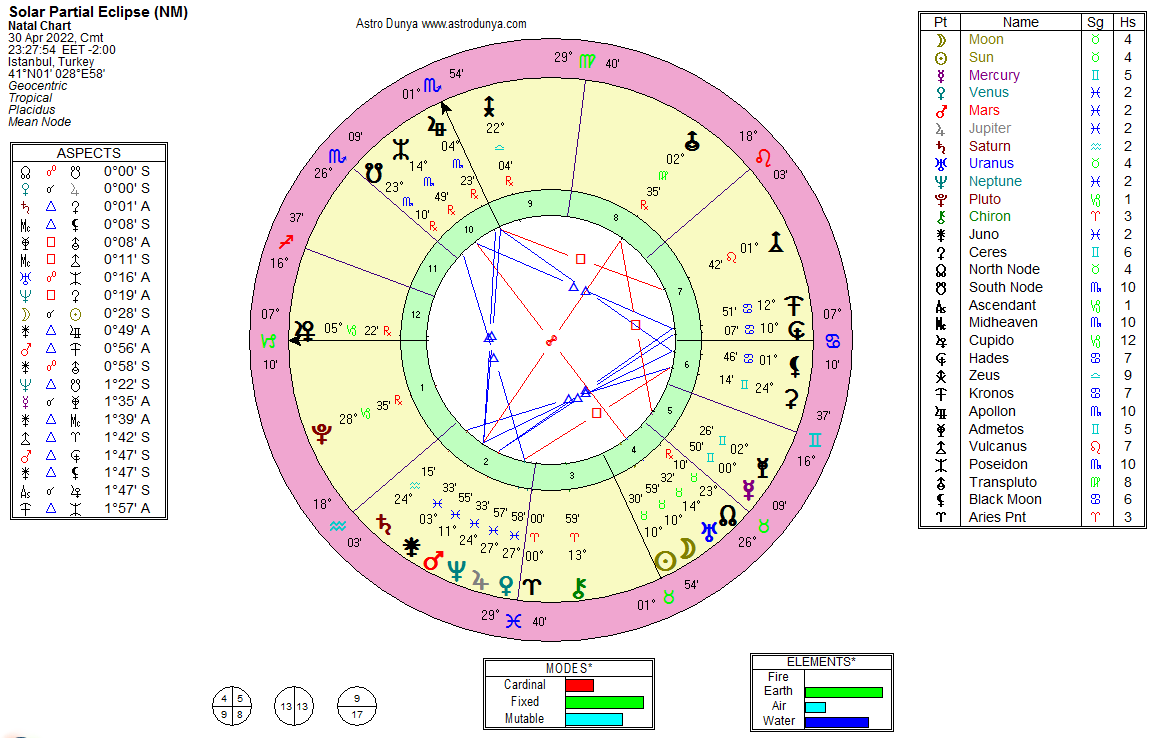The image size is (1167, 738).
Task: Click the Transpluto glyph in the wheel
Action: [692, 141]
